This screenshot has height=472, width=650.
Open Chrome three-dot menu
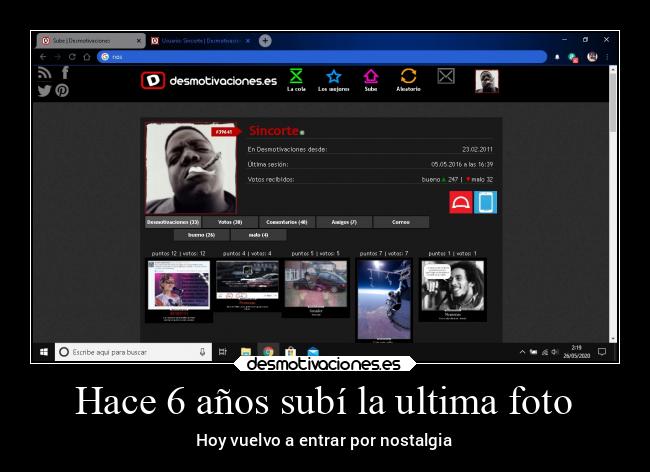click(607, 57)
